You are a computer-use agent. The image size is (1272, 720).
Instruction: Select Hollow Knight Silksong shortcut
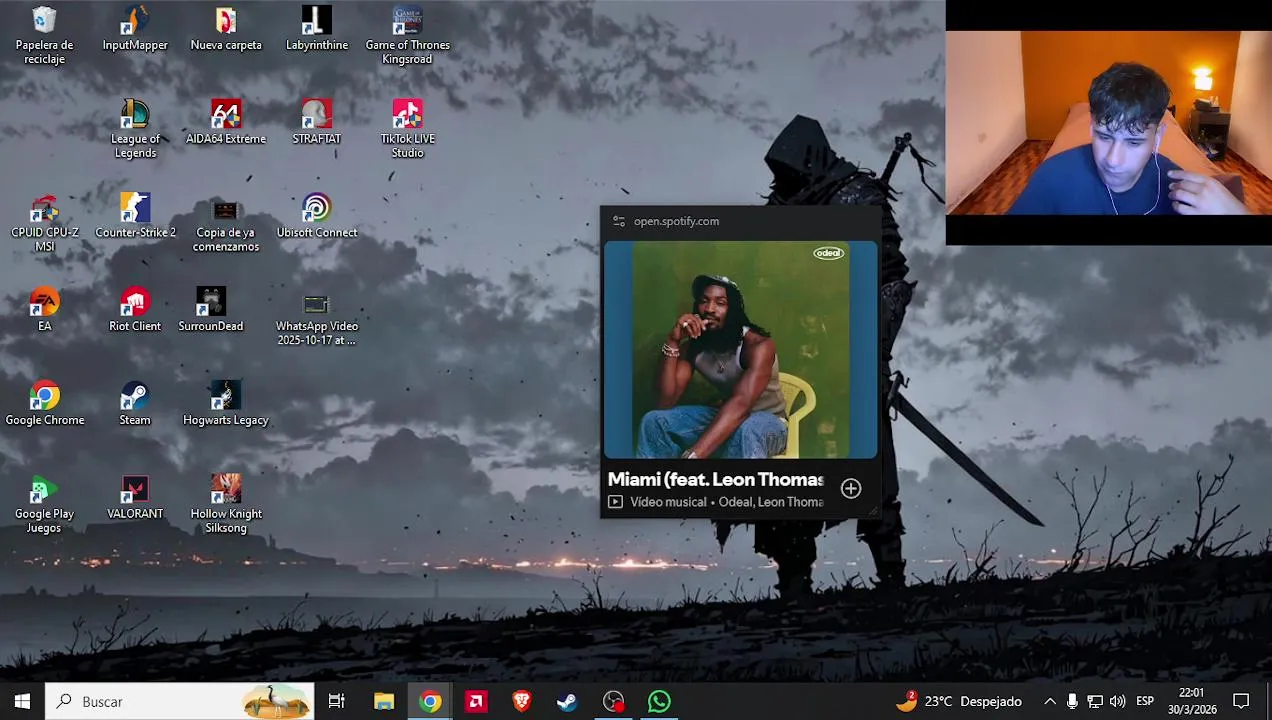point(226,503)
